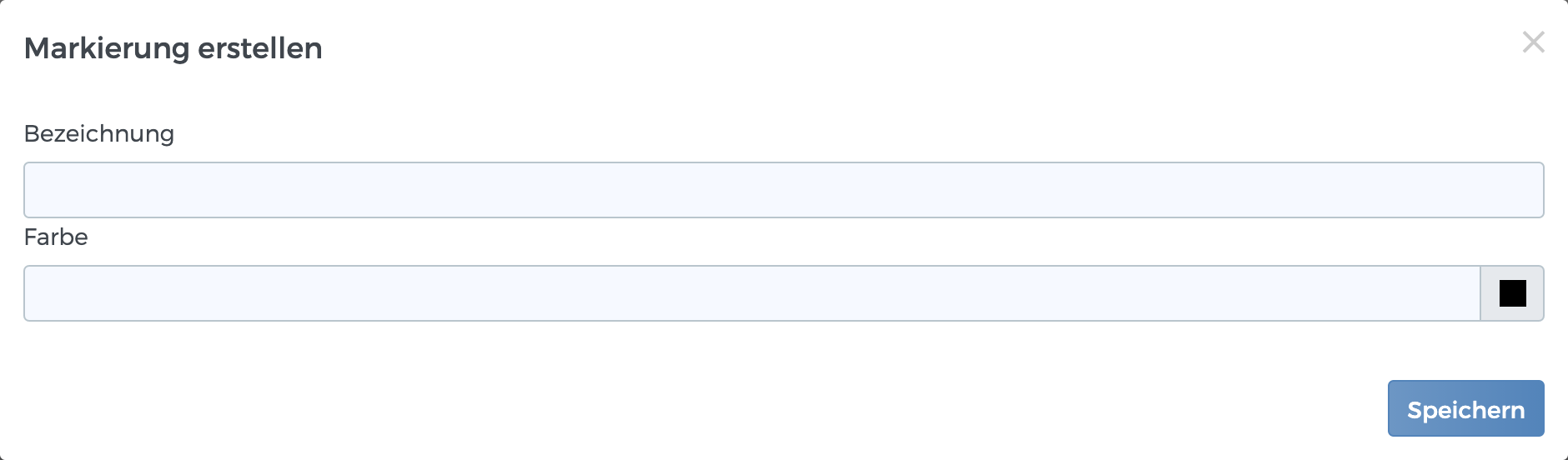The height and width of the screenshot is (460, 1568).
Task: Close the Markierung erstellen dialog
Action: pyautogui.click(x=1533, y=42)
